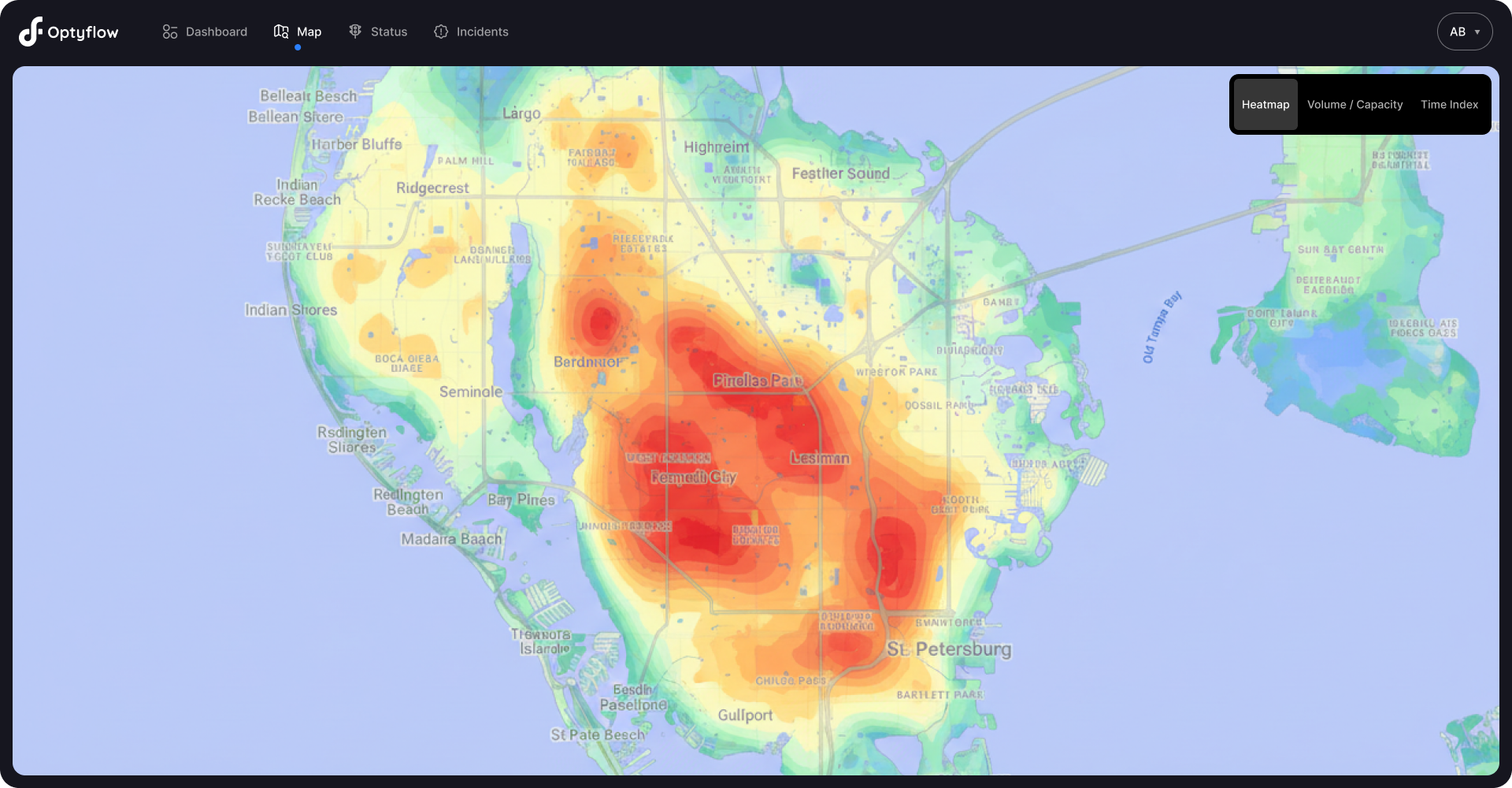The width and height of the screenshot is (1512, 788).
Task: Click the Incidents alert icon
Action: point(441,32)
